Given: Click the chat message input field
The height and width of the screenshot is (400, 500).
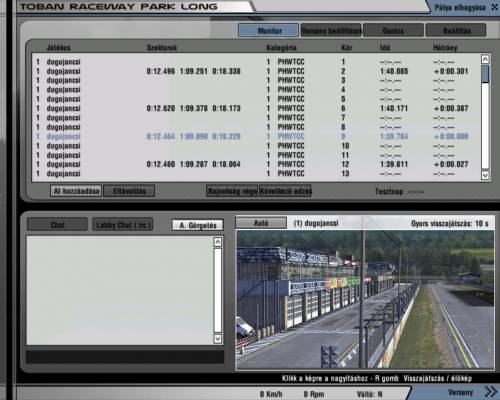Looking at the screenshot, I should pos(125,357).
